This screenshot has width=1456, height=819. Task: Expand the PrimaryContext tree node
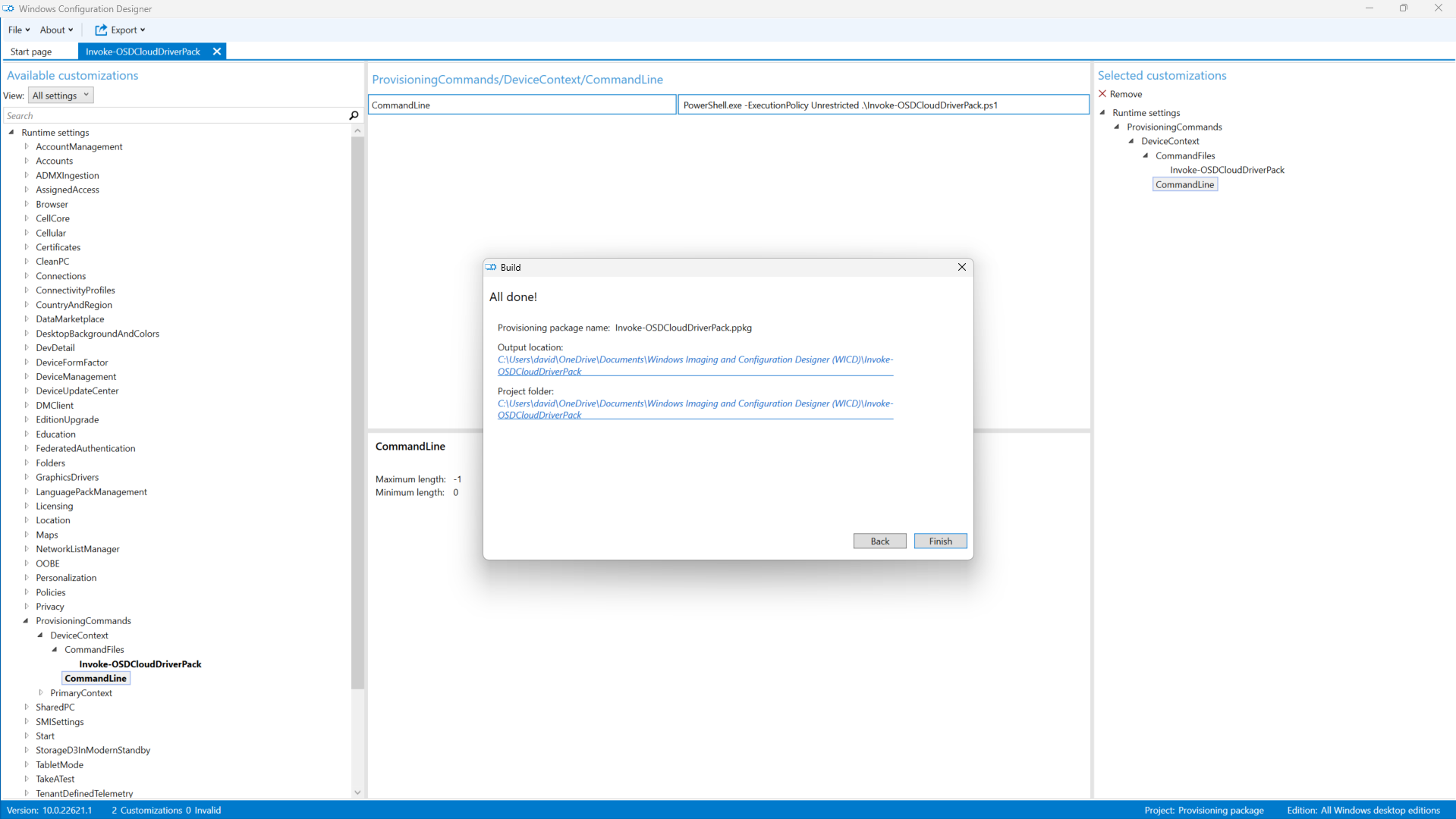coord(41,692)
